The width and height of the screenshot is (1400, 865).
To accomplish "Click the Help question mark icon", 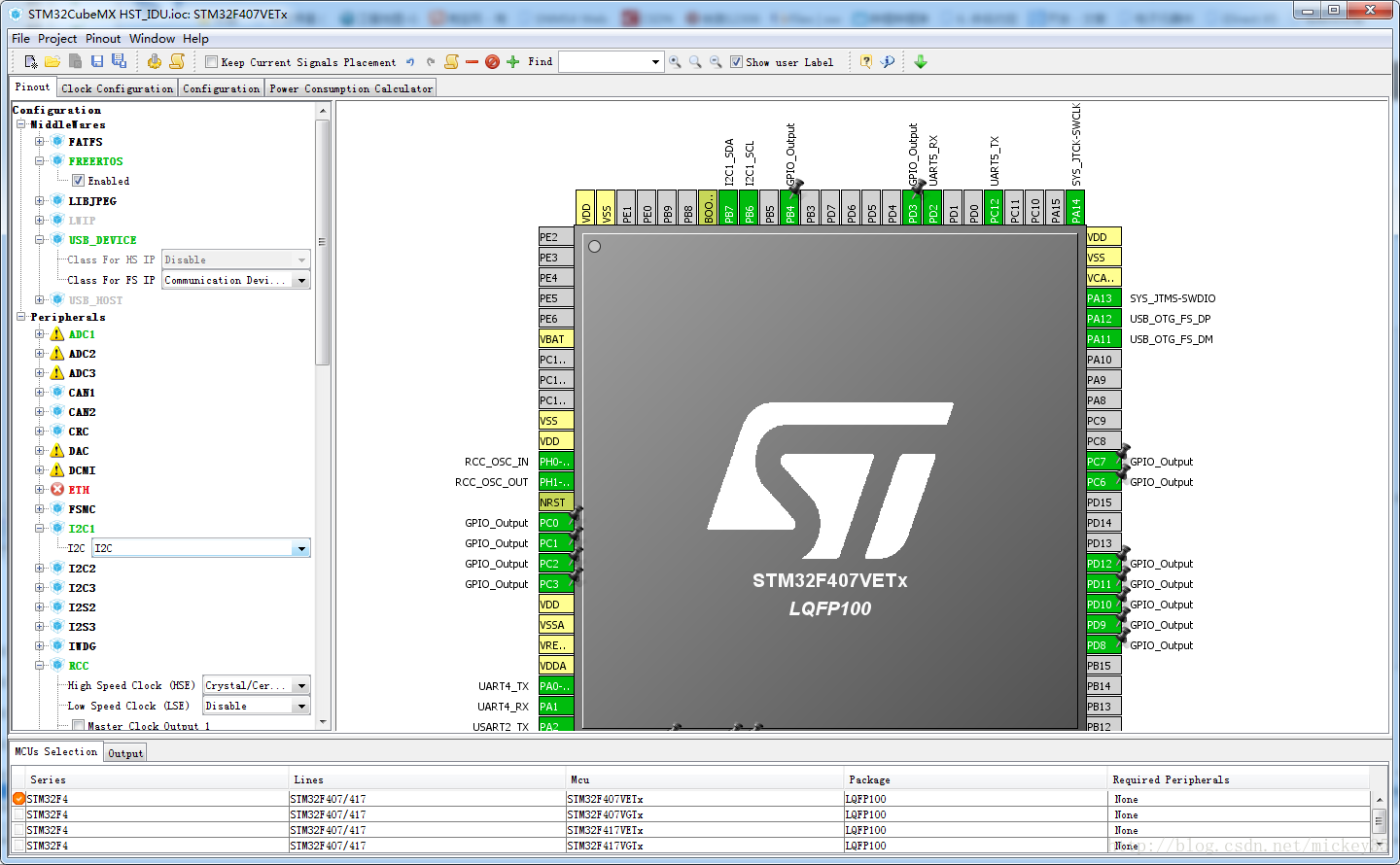I will (x=866, y=61).
